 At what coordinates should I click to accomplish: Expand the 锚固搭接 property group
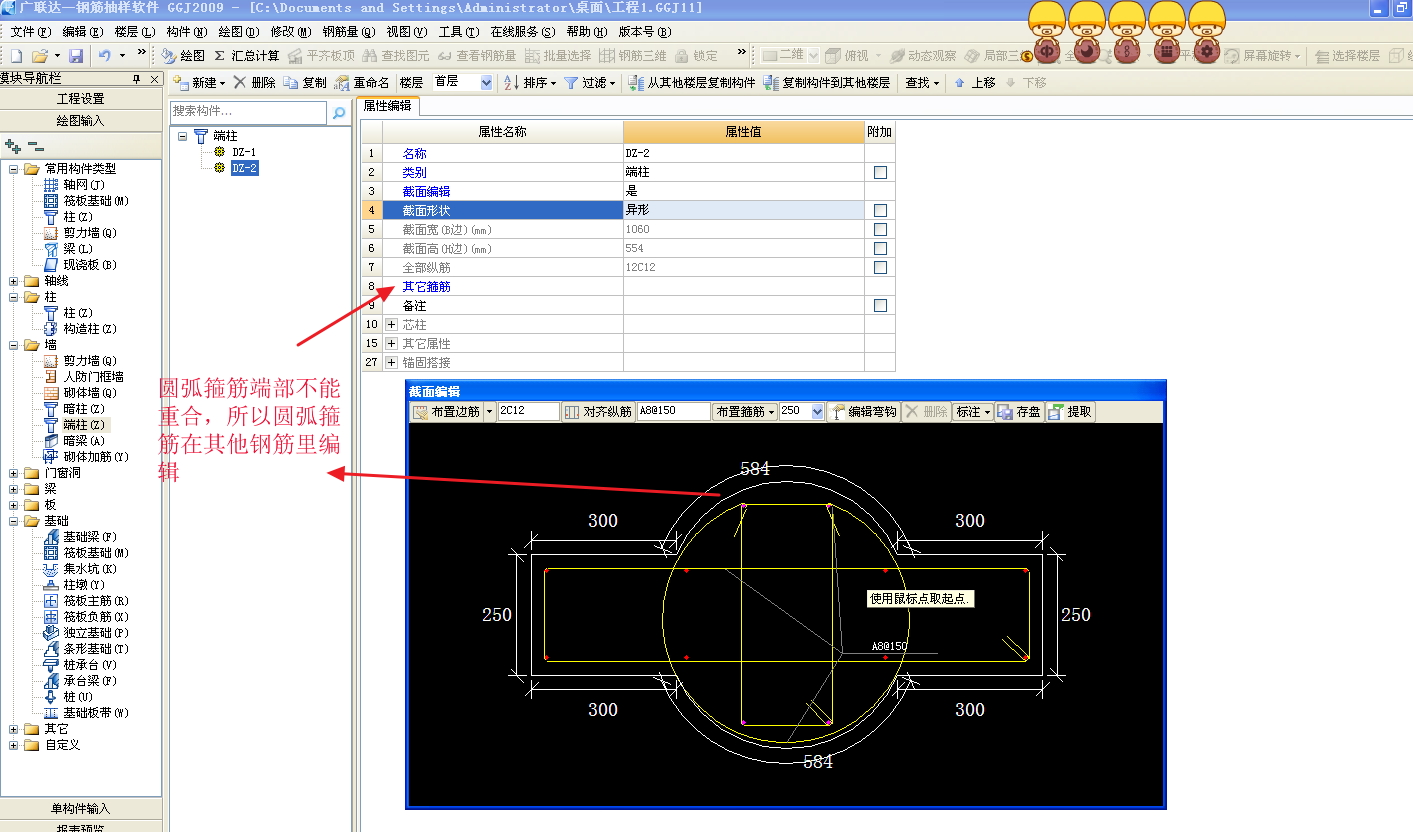(x=391, y=362)
